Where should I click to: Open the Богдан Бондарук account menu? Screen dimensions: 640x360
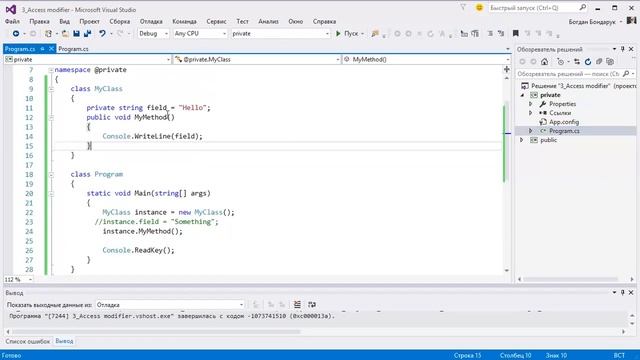pos(595,22)
